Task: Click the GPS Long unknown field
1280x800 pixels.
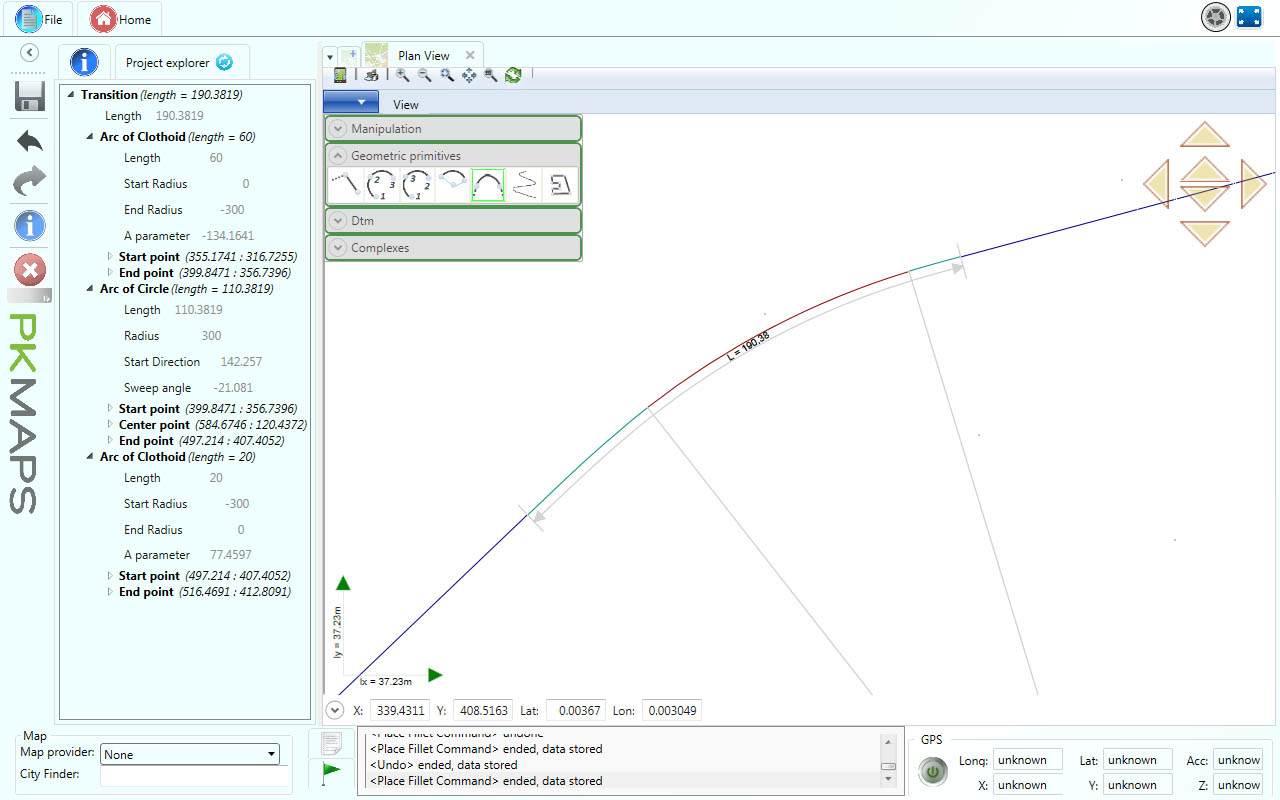Action: [1028, 760]
